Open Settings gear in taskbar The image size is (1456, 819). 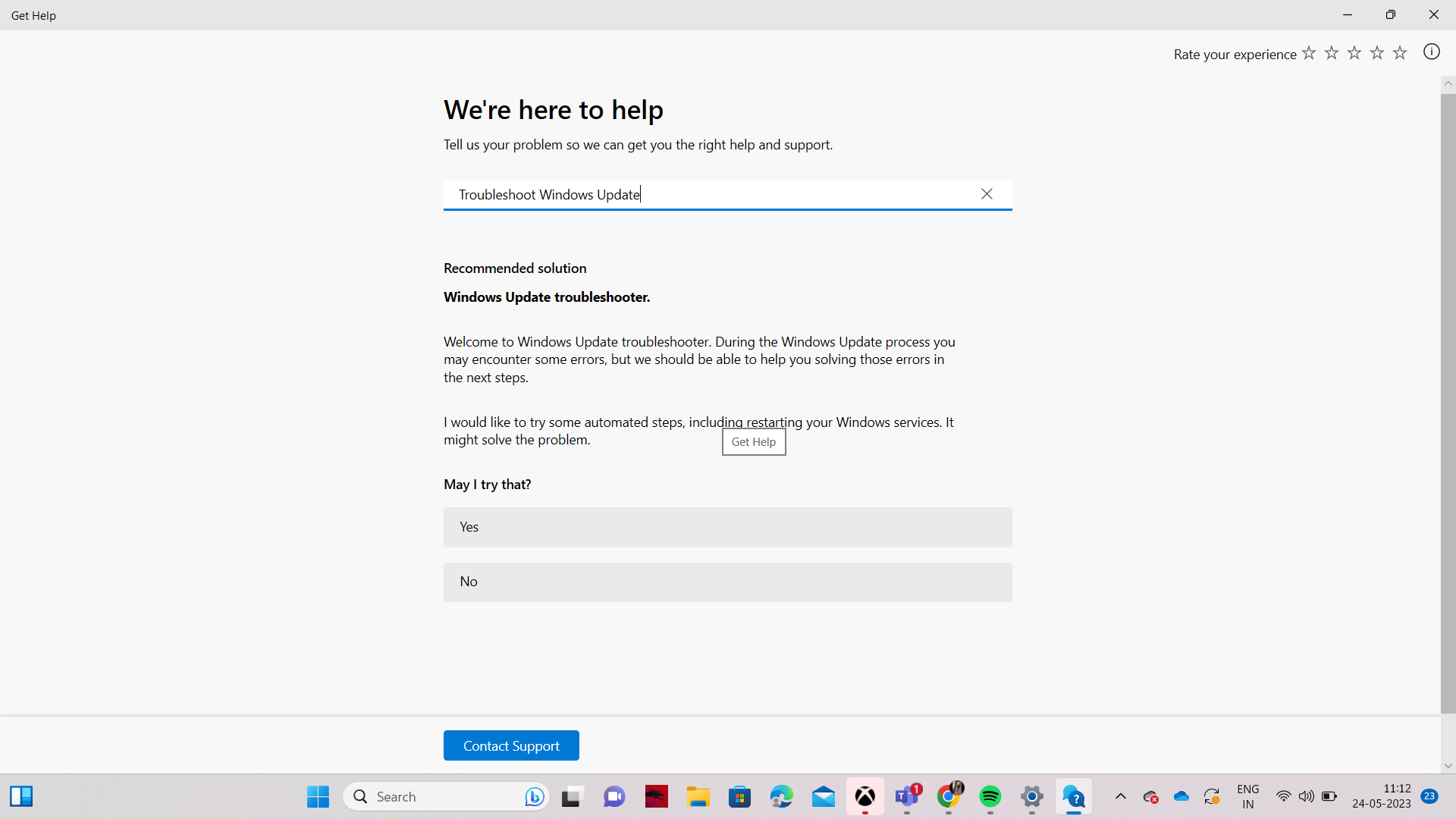[1031, 796]
